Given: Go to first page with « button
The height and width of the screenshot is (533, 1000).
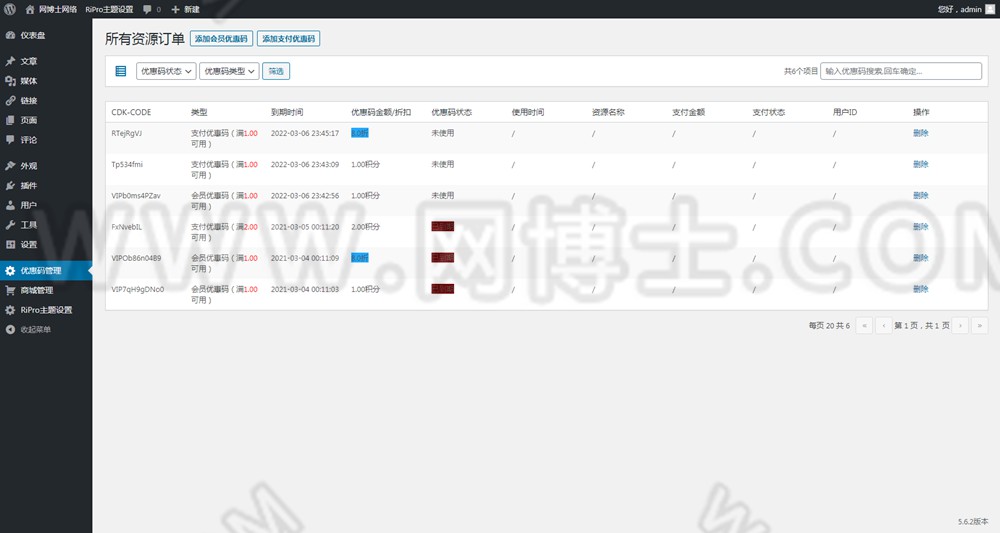Looking at the screenshot, I should pyautogui.click(x=864, y=326).
